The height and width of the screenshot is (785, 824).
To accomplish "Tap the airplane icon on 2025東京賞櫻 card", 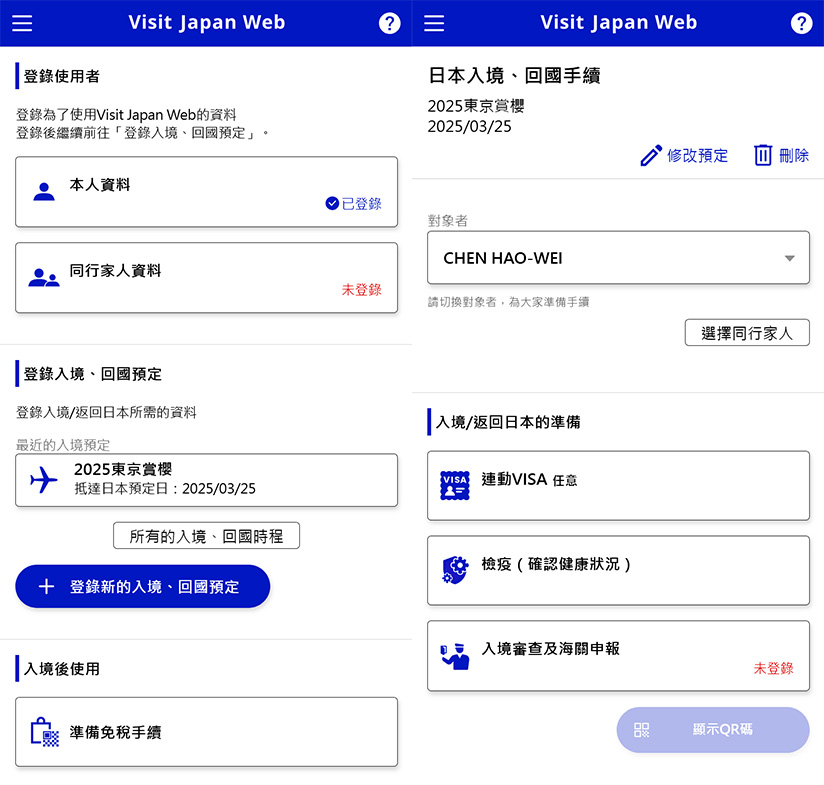I will click(x=44, y=480).
